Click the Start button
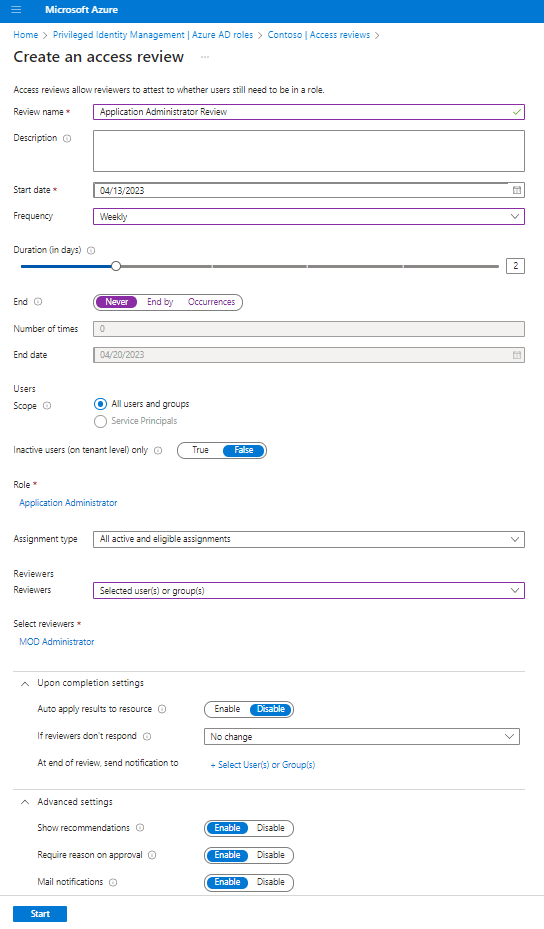 (x=40, y=914)
